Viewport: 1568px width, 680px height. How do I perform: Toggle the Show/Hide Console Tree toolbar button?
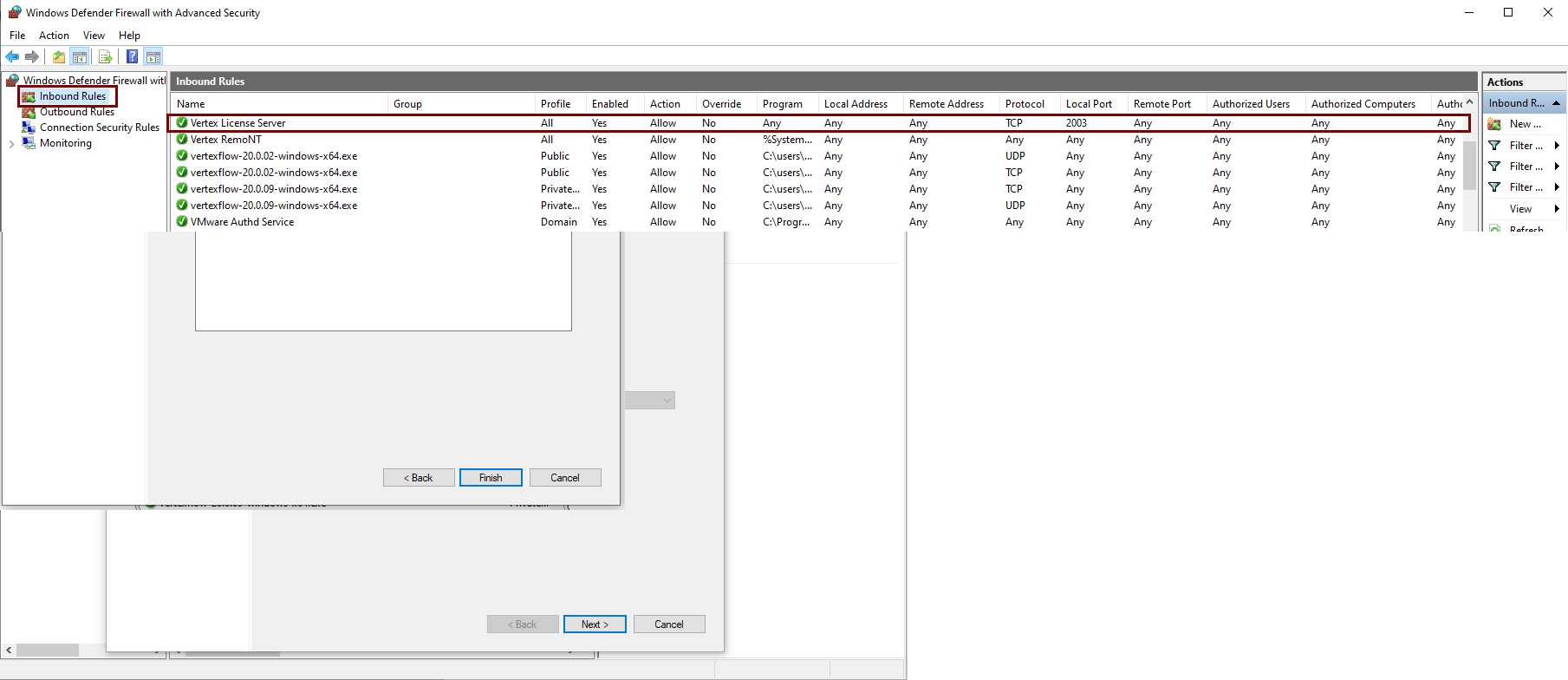click(80, 57)
